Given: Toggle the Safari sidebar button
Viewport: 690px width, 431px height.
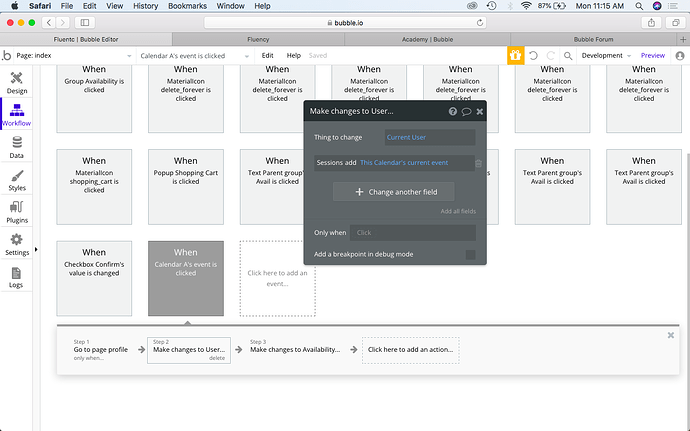Looking at the screenshot, I should click(x=85, y=22).
